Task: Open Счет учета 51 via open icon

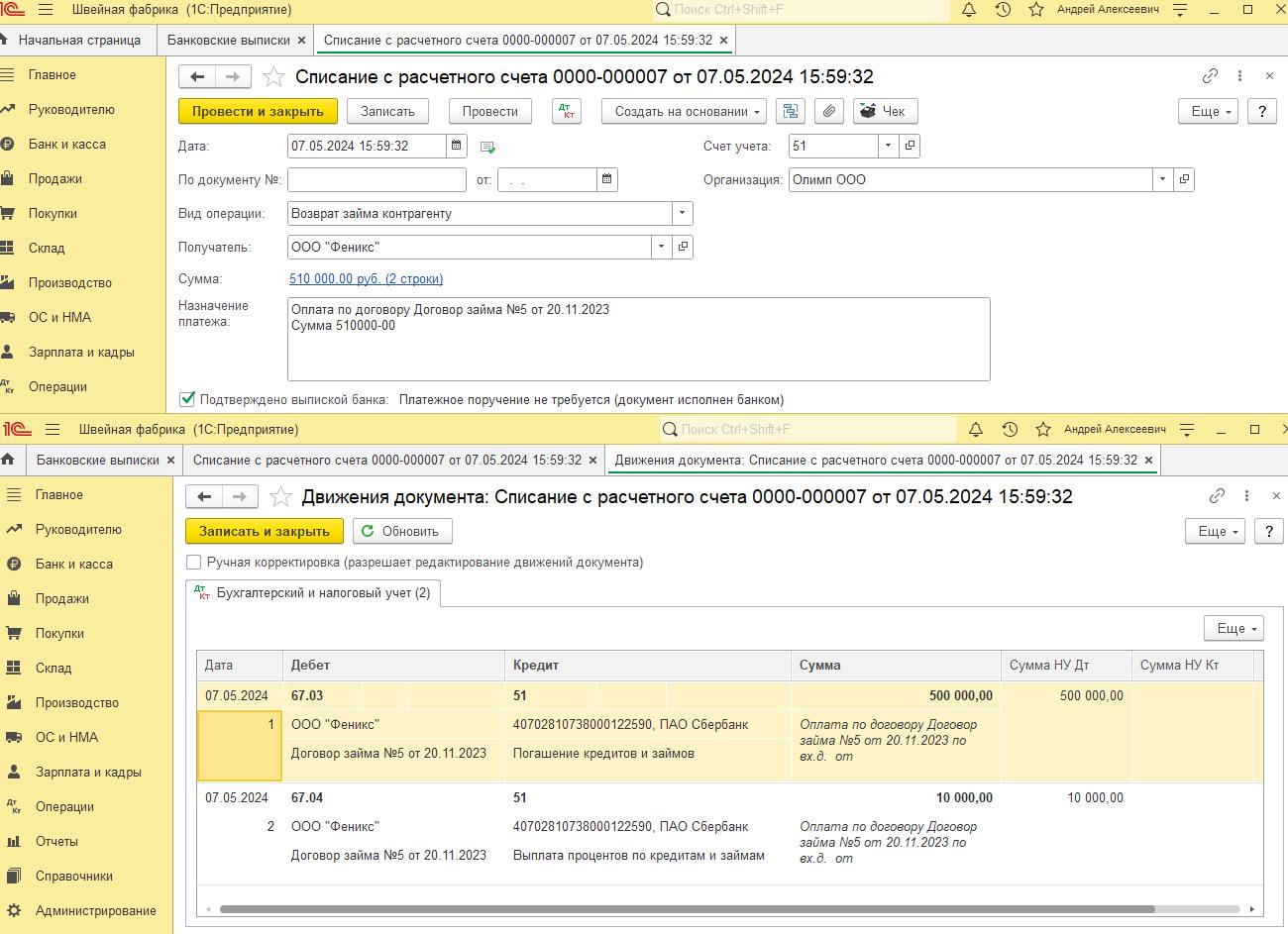Action: [x=910, y=146]
